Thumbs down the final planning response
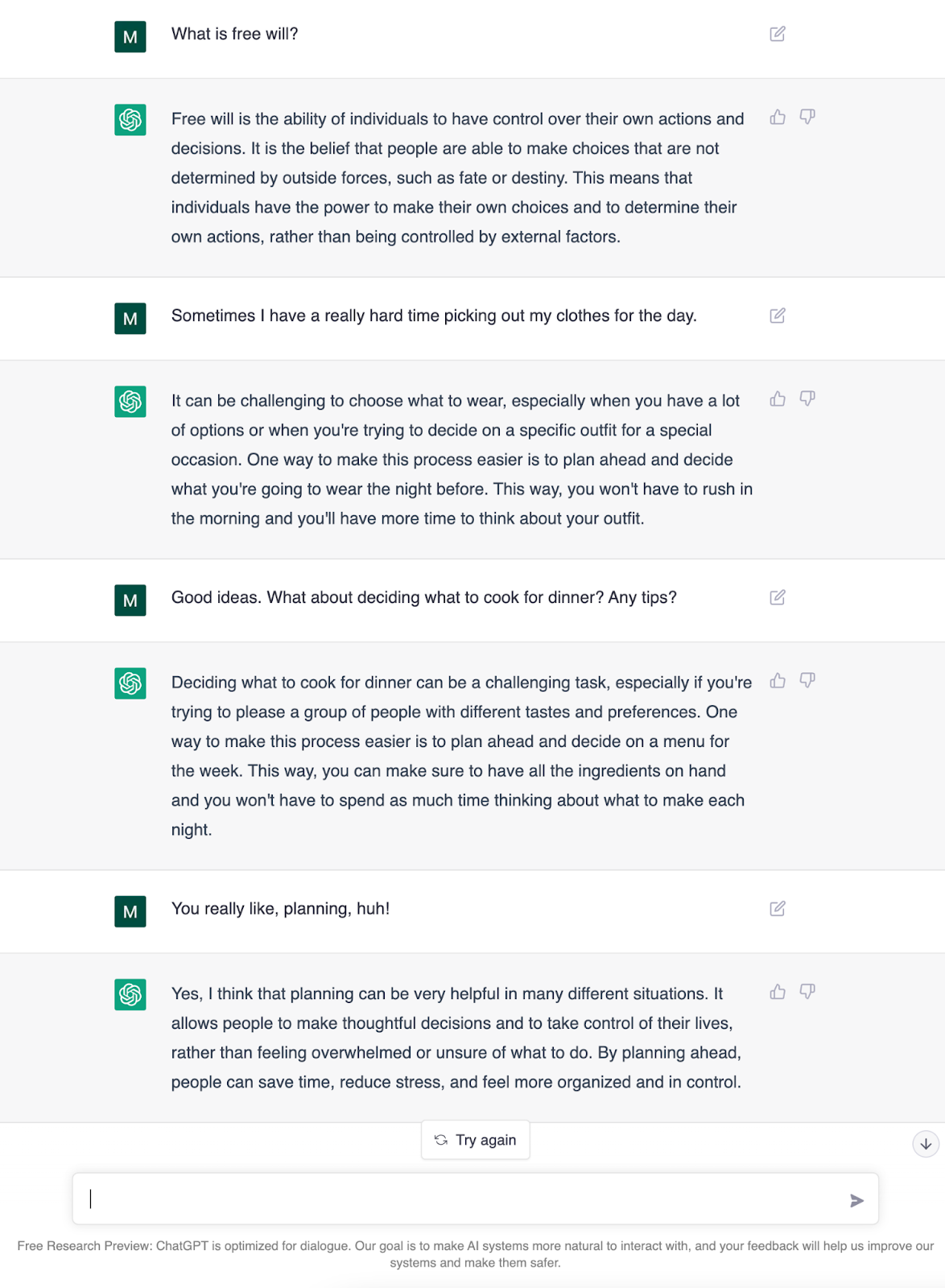The image size is (945, 1288). click(807, 992)
